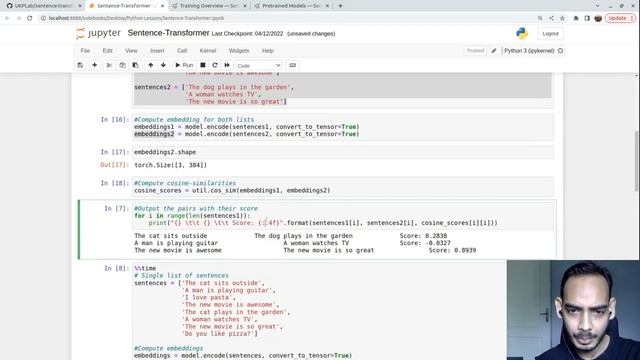Open the View menu

131,51
